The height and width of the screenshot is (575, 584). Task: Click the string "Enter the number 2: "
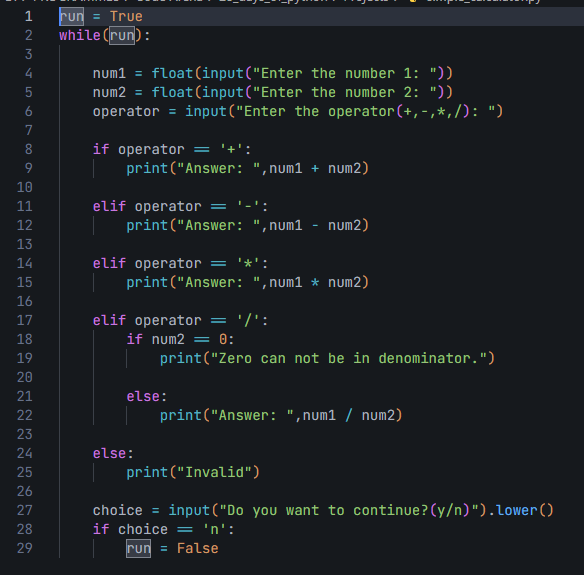(345, 92)
